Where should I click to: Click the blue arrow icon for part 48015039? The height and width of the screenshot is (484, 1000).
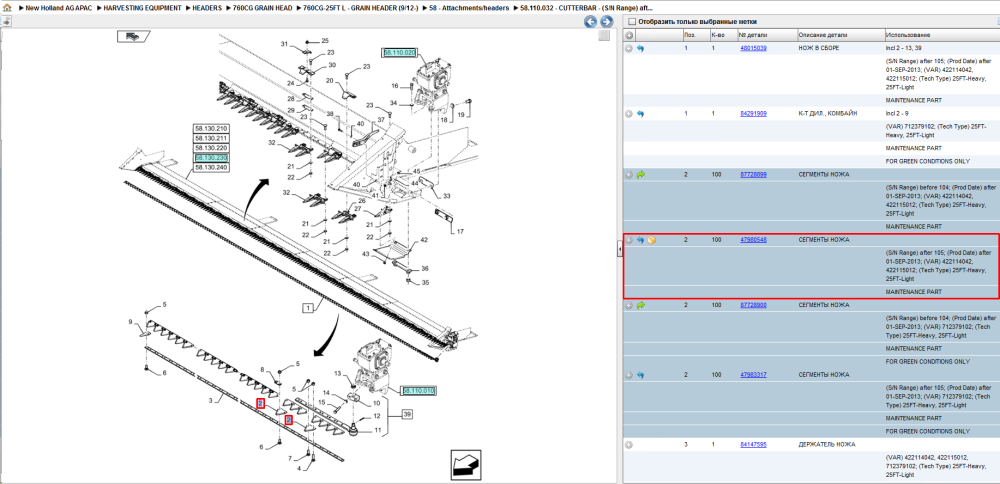click(640, 48)
